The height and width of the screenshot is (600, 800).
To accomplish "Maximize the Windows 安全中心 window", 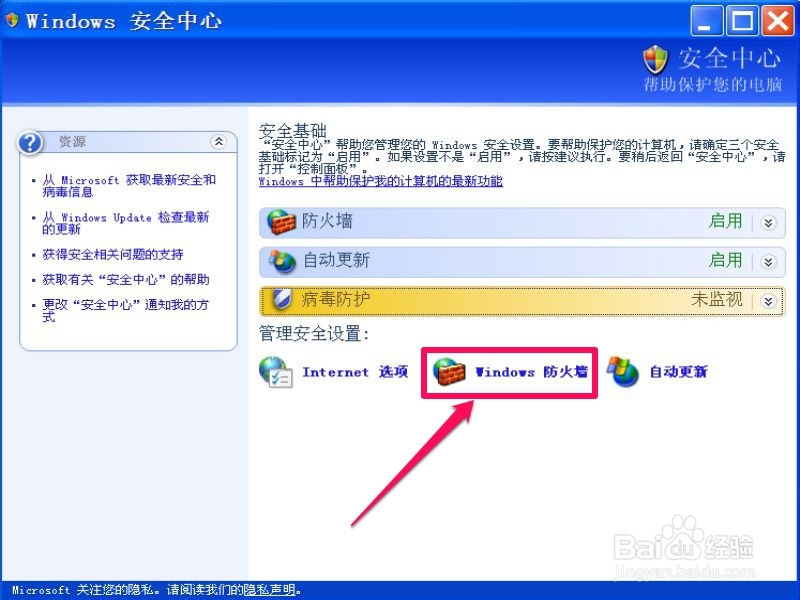I will (x=742, y=21).
